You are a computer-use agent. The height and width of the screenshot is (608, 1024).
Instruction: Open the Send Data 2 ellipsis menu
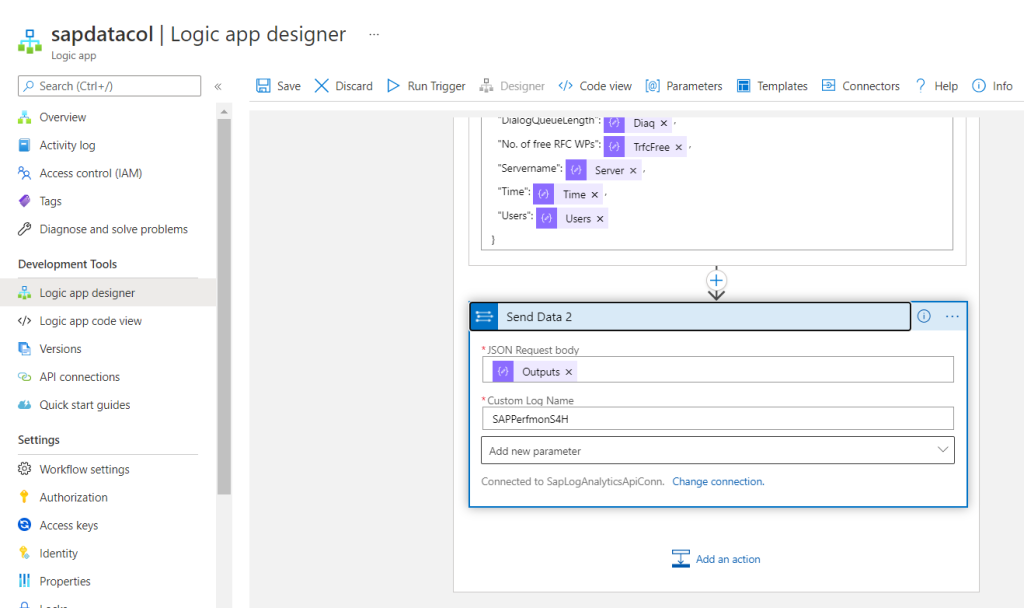(952, 316)
